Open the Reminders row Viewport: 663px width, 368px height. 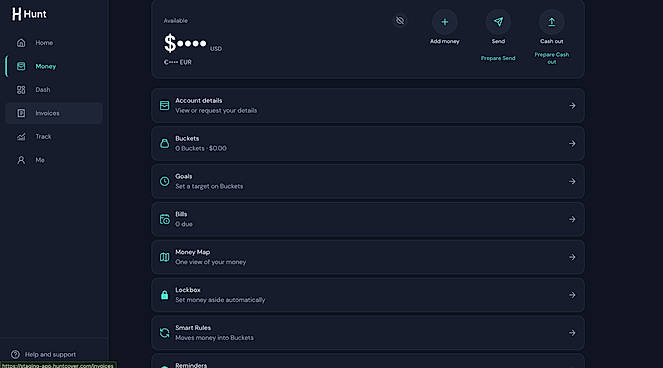(x=368, y=361)
